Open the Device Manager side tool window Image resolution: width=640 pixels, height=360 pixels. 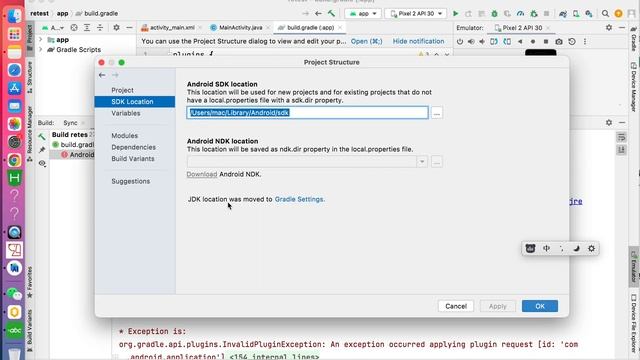point(633,87)
